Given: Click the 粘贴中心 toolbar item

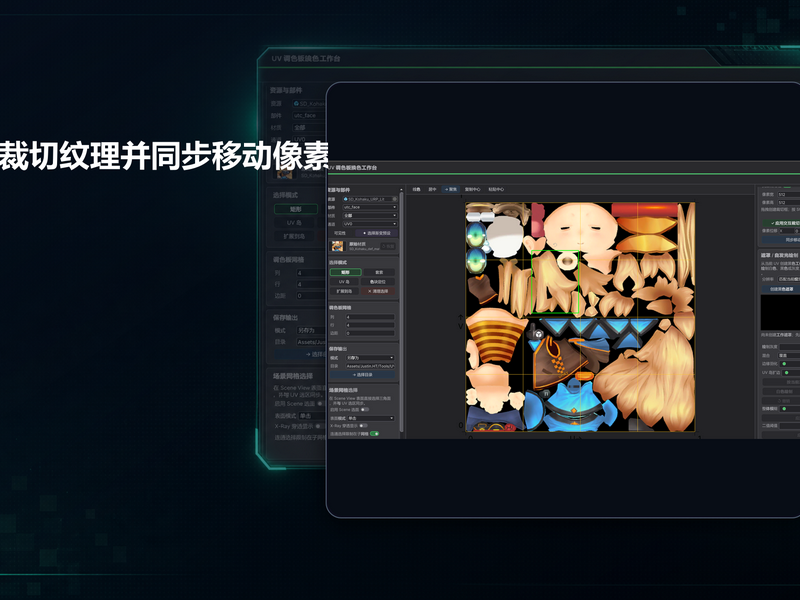Looking at the screenshot, I should [496, 189].
